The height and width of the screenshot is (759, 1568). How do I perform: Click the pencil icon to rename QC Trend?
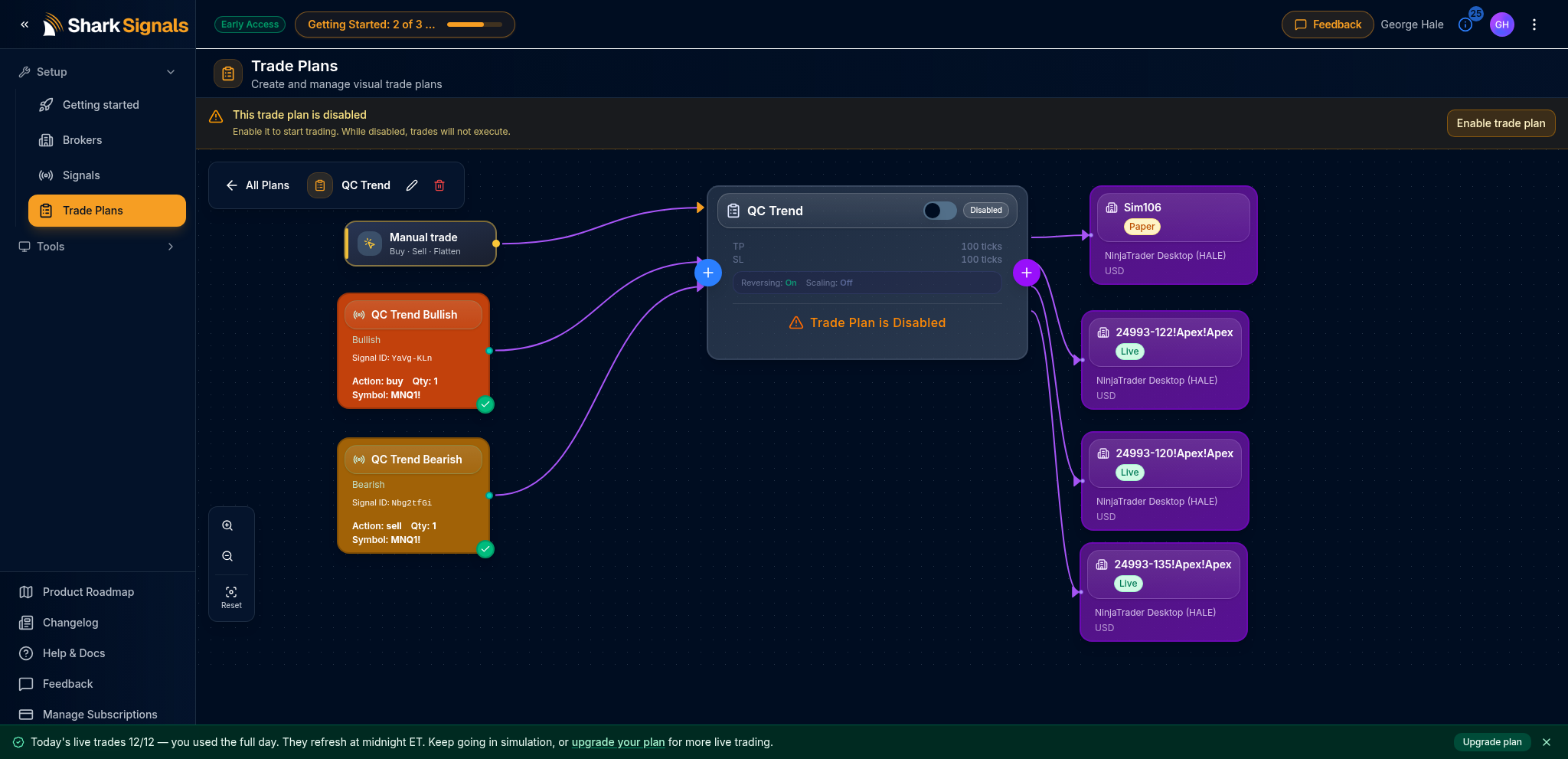[412, 185]
